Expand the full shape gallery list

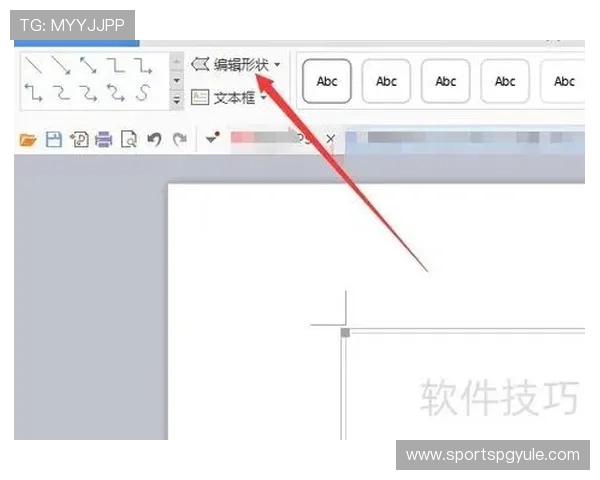click(176, 100)
